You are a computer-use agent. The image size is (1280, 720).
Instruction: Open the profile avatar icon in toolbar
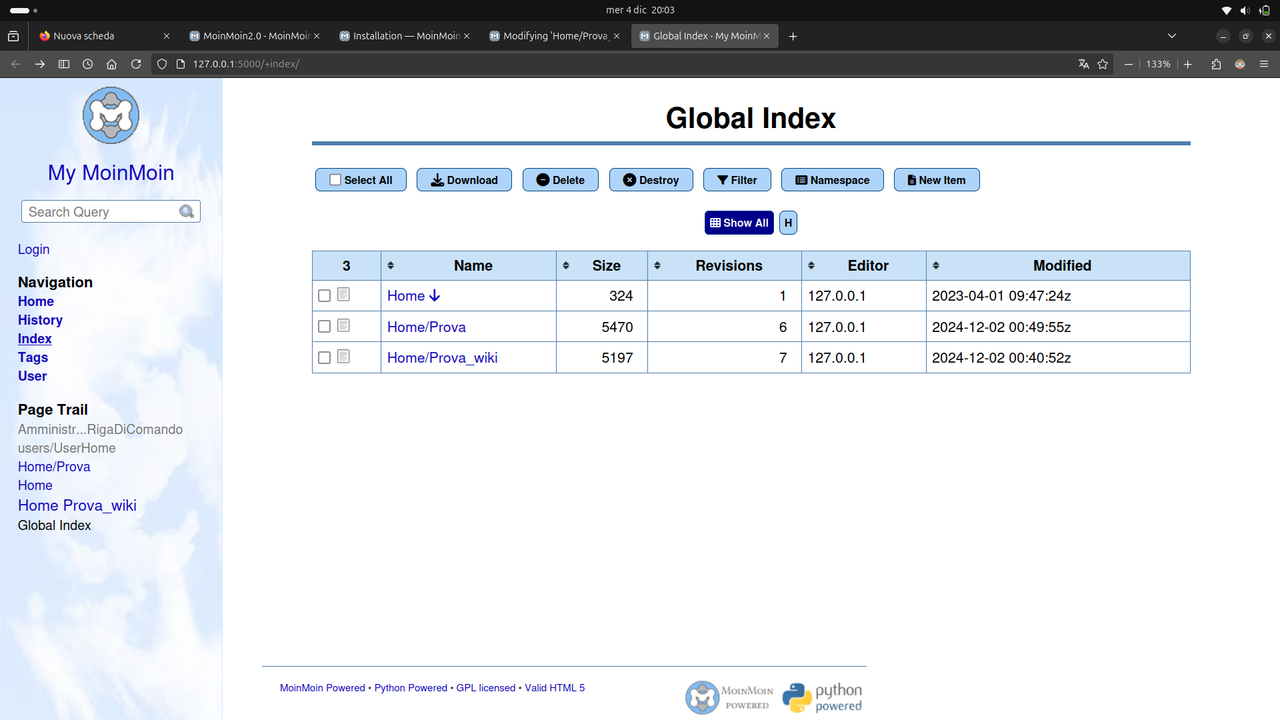[1240, 64]
